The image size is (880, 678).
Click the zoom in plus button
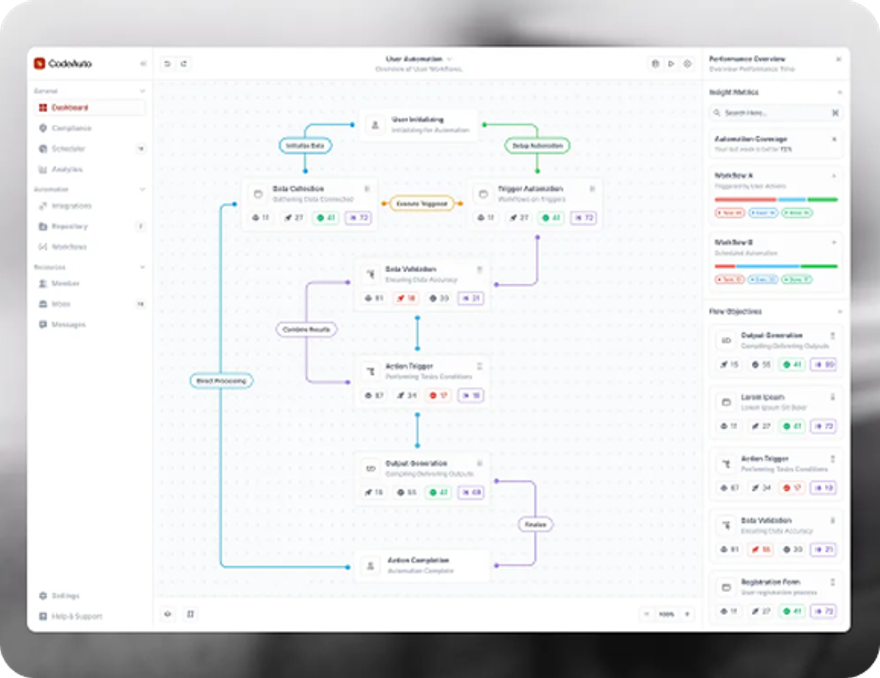tap(687, 614)
